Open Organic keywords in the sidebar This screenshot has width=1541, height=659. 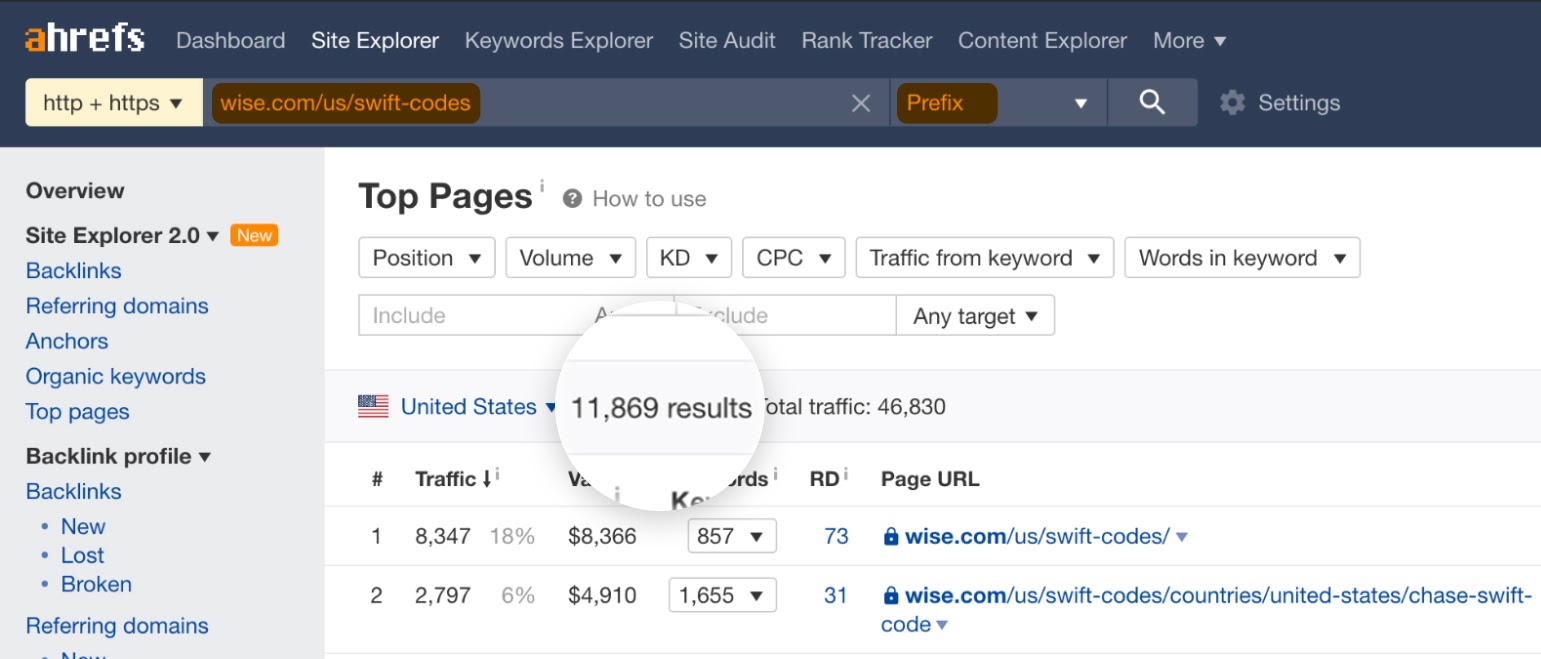[115, 377]
